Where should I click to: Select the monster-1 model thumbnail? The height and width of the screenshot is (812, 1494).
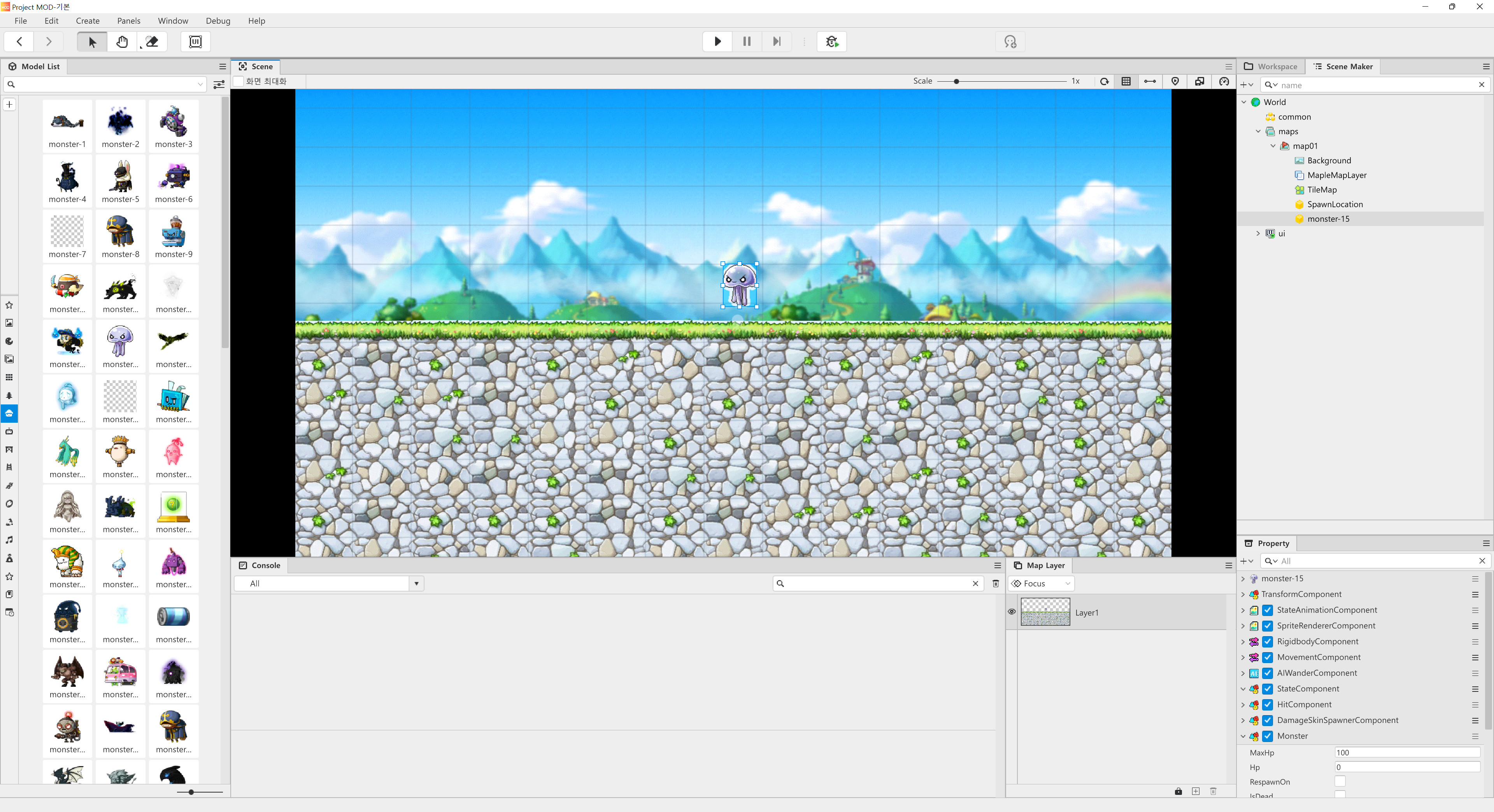click(67, 126)
